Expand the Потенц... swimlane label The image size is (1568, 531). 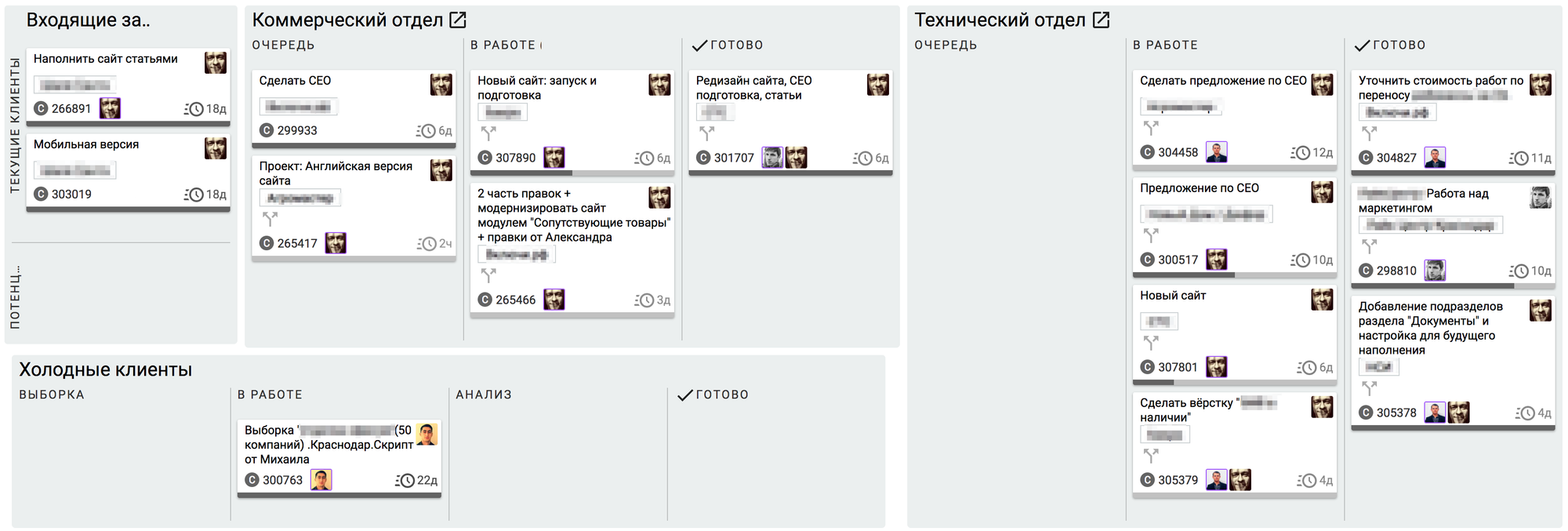[15, 296]
